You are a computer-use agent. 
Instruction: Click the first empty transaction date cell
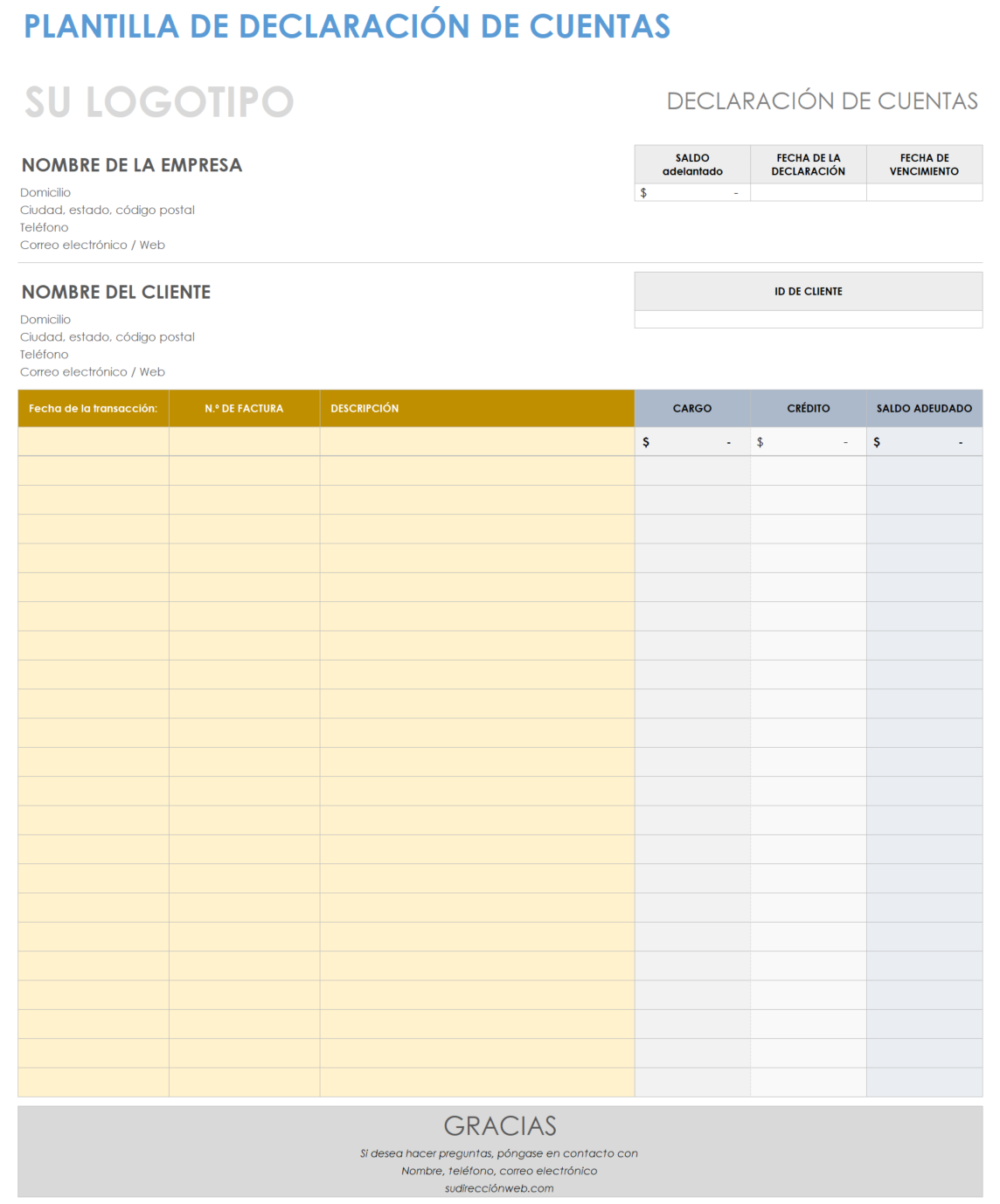94,442
